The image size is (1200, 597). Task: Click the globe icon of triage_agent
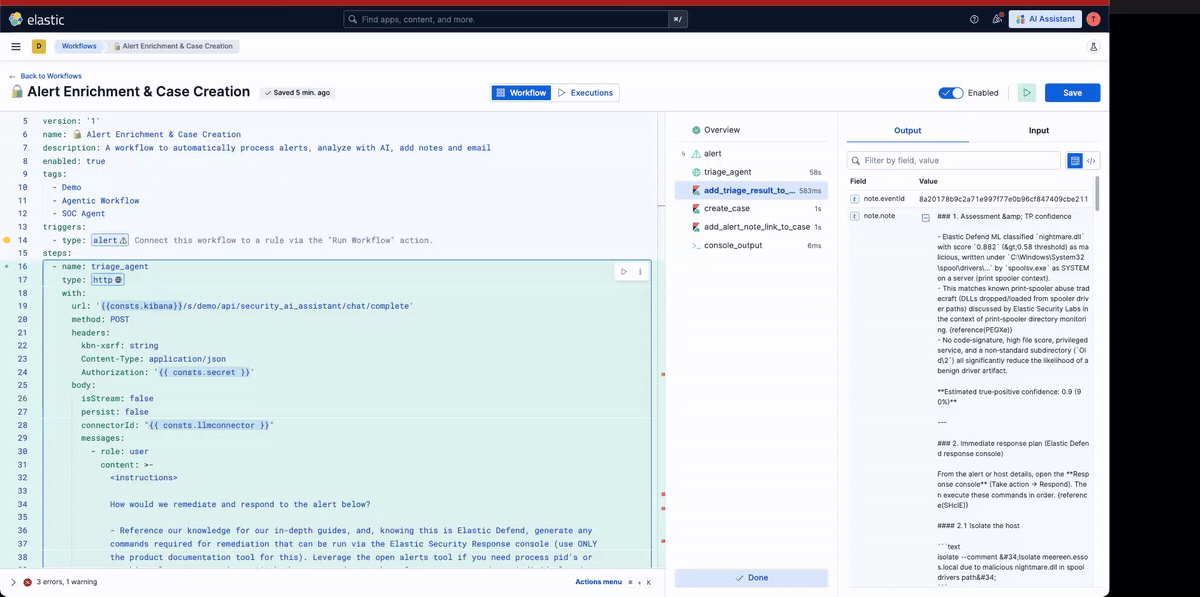696,172
